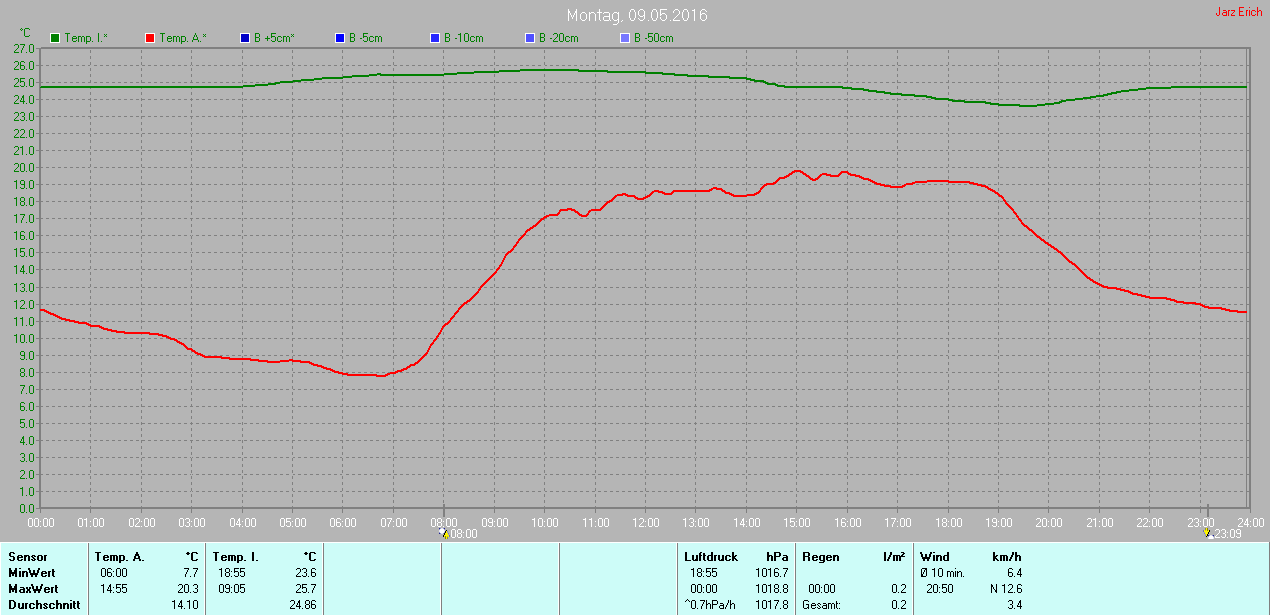Click the Jarz Erich label

tap(1238, 12)
